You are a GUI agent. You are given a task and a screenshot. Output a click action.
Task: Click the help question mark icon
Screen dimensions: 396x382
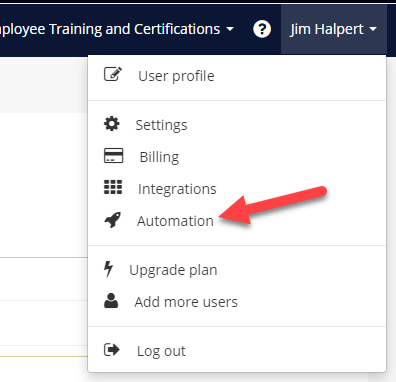(262, 29)
